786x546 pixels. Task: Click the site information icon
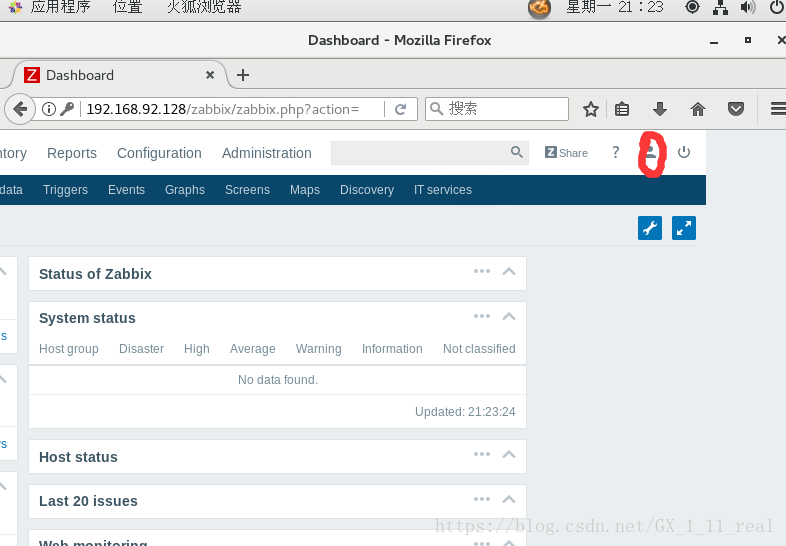49,109
